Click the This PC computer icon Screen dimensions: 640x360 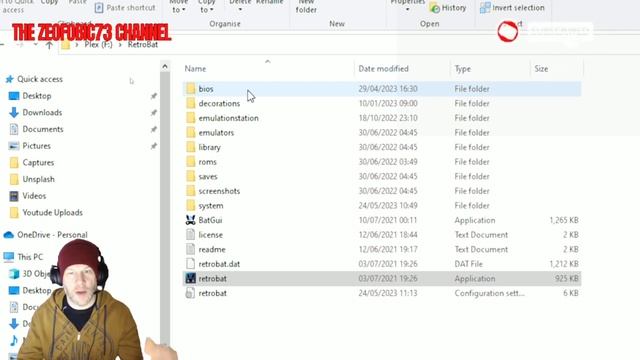pos(9,257)
